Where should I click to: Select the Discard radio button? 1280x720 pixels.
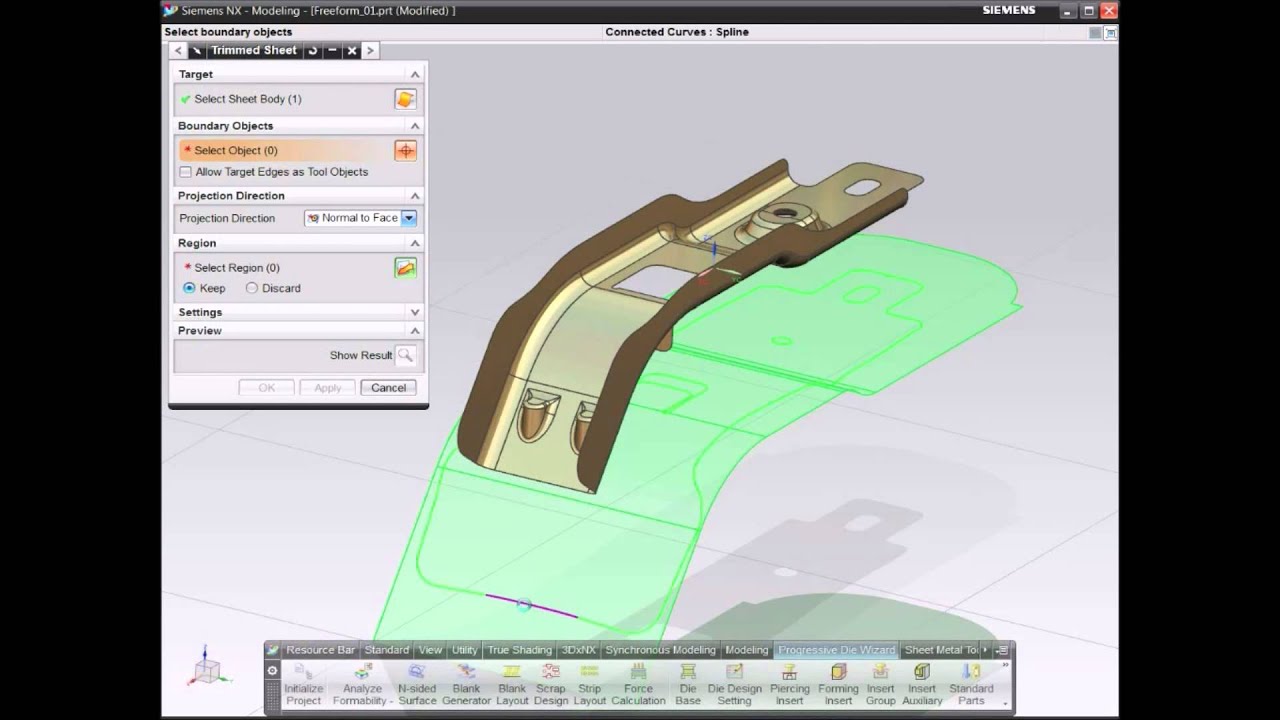[252, 288]
